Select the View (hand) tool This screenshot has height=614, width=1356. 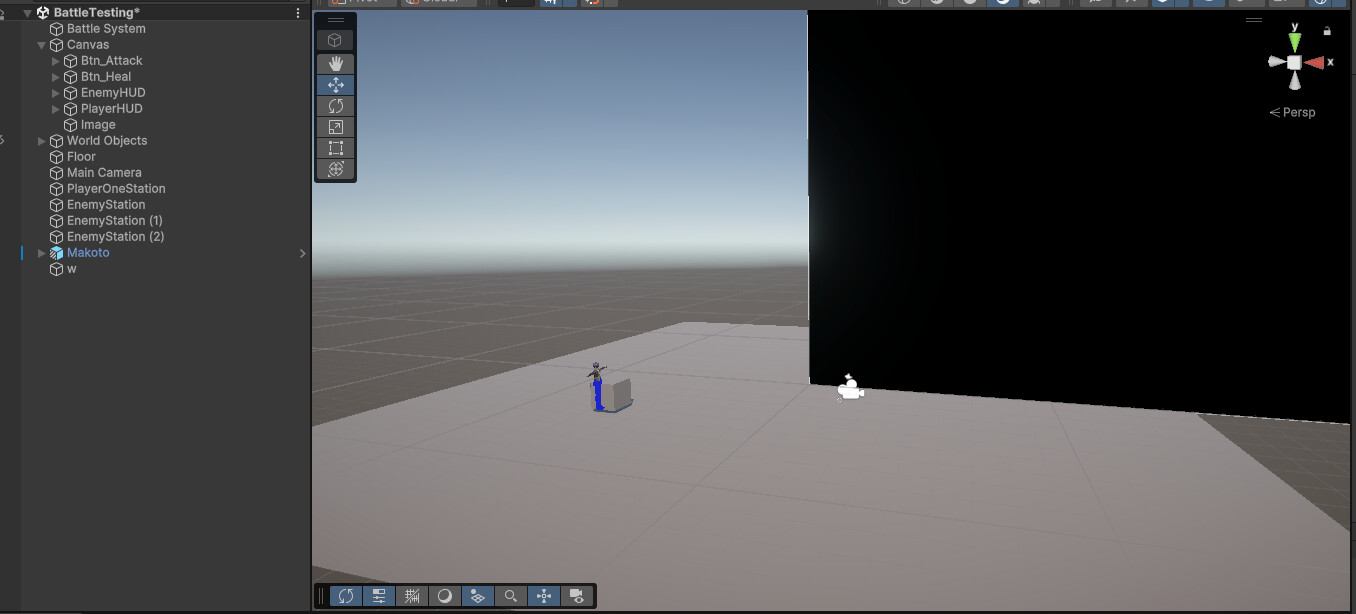coord(335,63)
